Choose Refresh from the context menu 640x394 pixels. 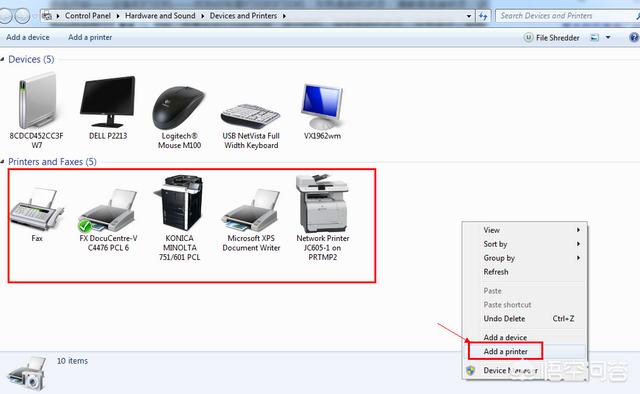point(524,272)
